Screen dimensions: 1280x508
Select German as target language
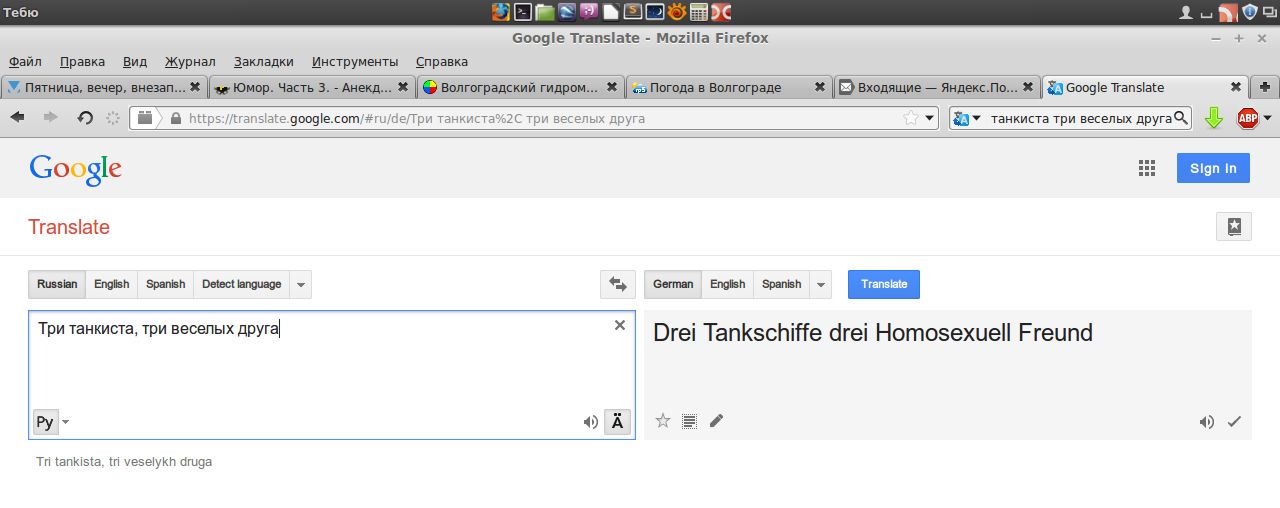(x=673, y=284)
